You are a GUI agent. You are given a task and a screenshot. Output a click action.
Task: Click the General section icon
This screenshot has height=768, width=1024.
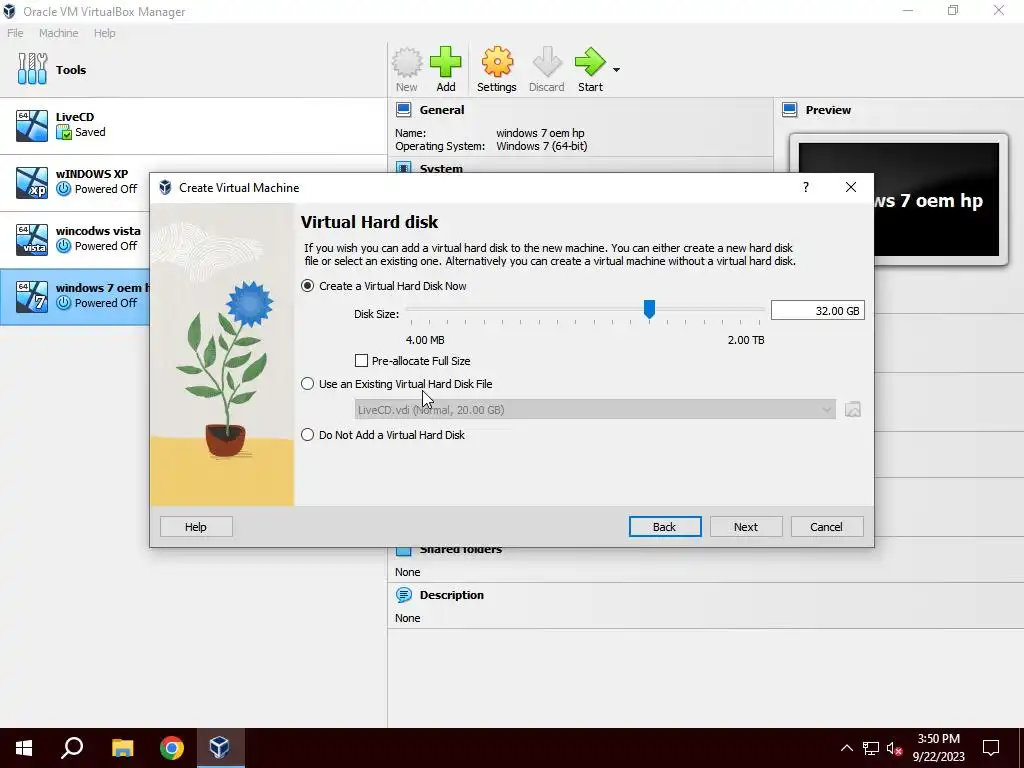pos(404,110)
